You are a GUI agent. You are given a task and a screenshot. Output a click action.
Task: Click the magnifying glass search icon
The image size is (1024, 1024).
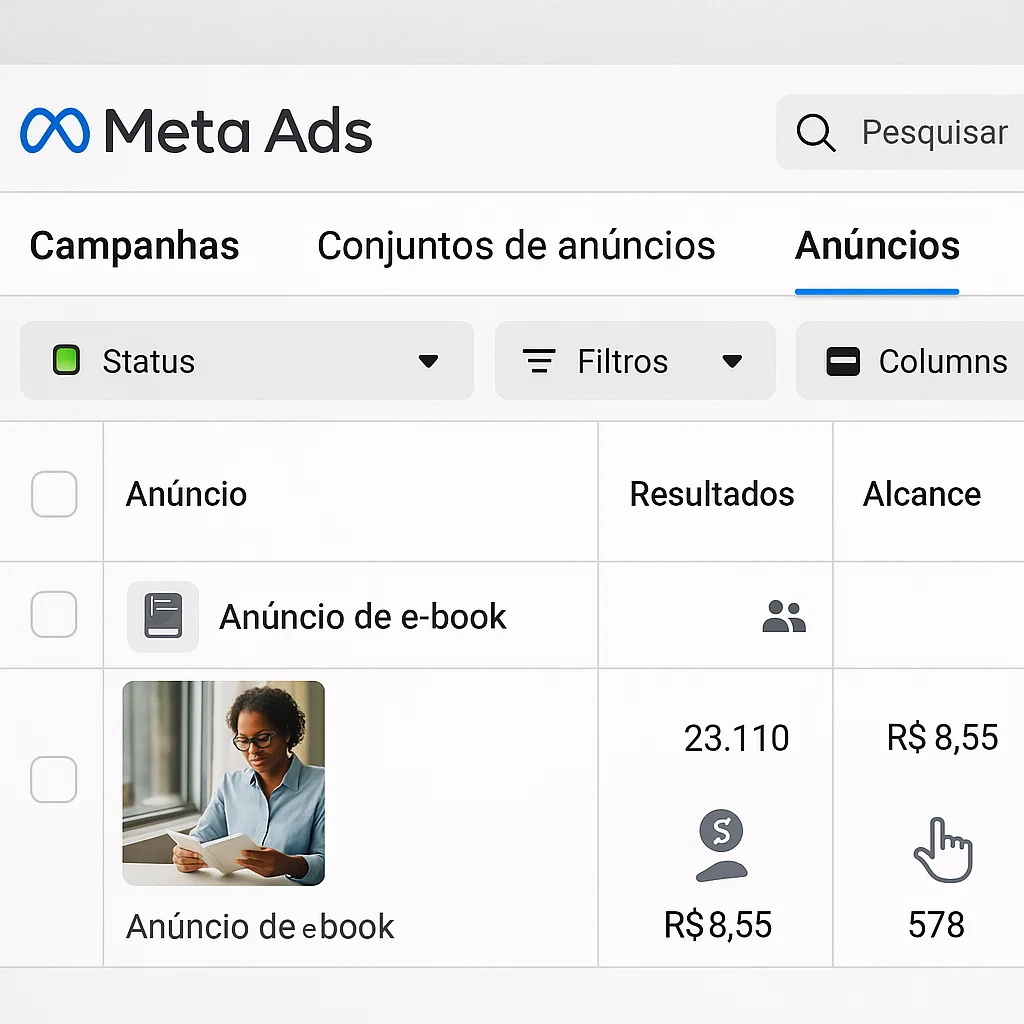click(816, 133)
